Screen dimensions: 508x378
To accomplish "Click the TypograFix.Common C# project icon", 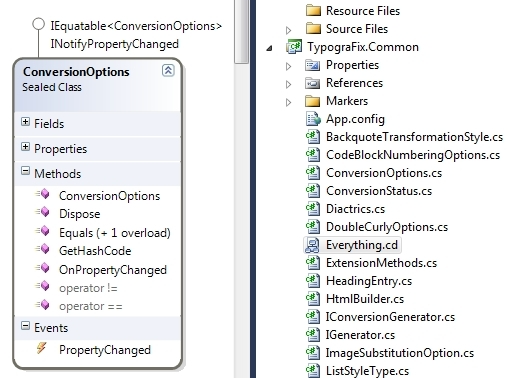I will (x=294, y=47).
